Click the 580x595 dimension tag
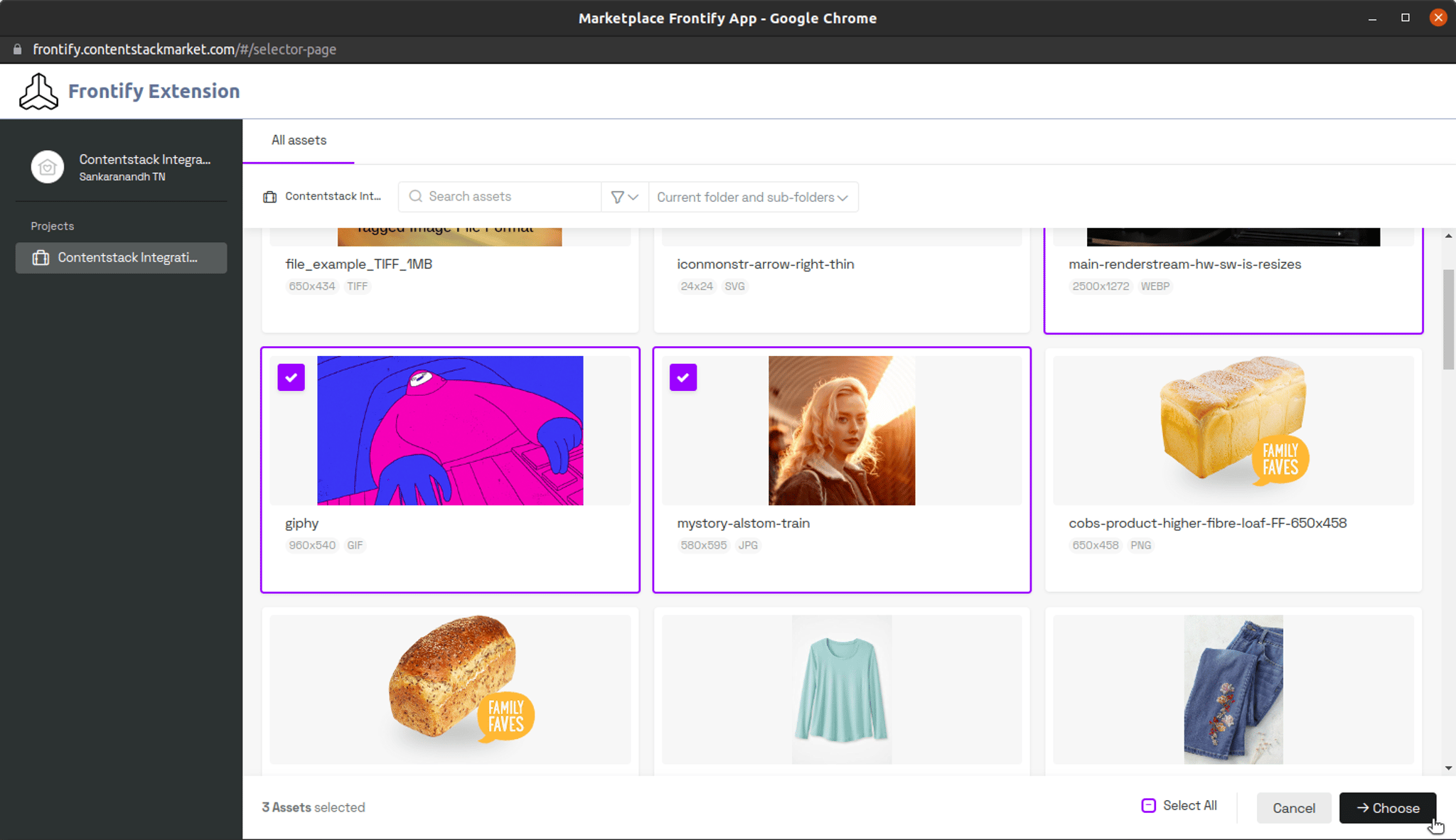 704,546
